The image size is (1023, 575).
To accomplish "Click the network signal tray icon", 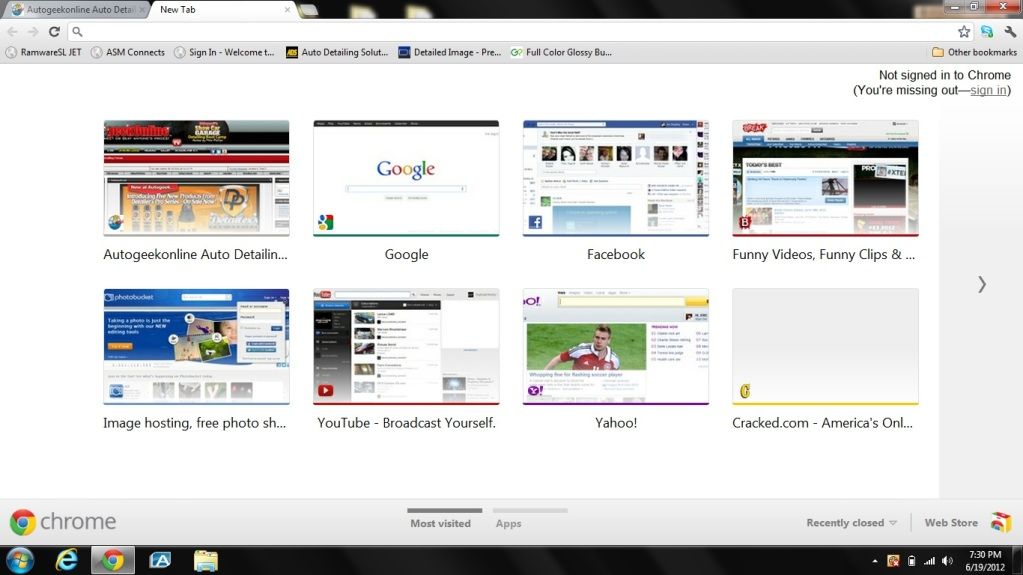I will (x=929, y=561).
